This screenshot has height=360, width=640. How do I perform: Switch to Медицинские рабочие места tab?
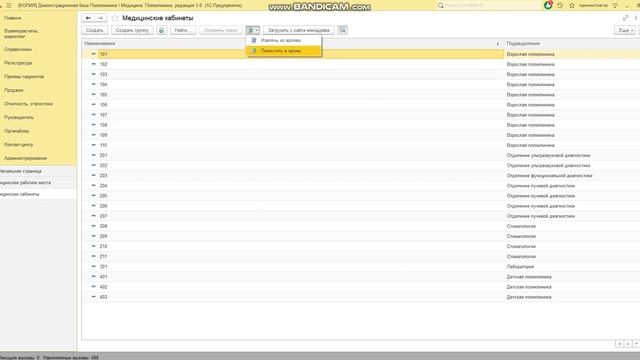(x=38, y=182)
